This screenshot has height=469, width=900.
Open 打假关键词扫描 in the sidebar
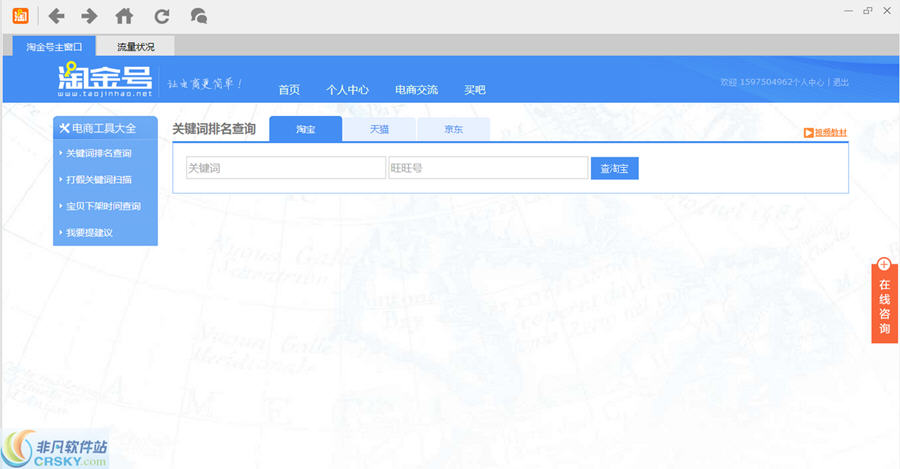click(x=99, y=180)
